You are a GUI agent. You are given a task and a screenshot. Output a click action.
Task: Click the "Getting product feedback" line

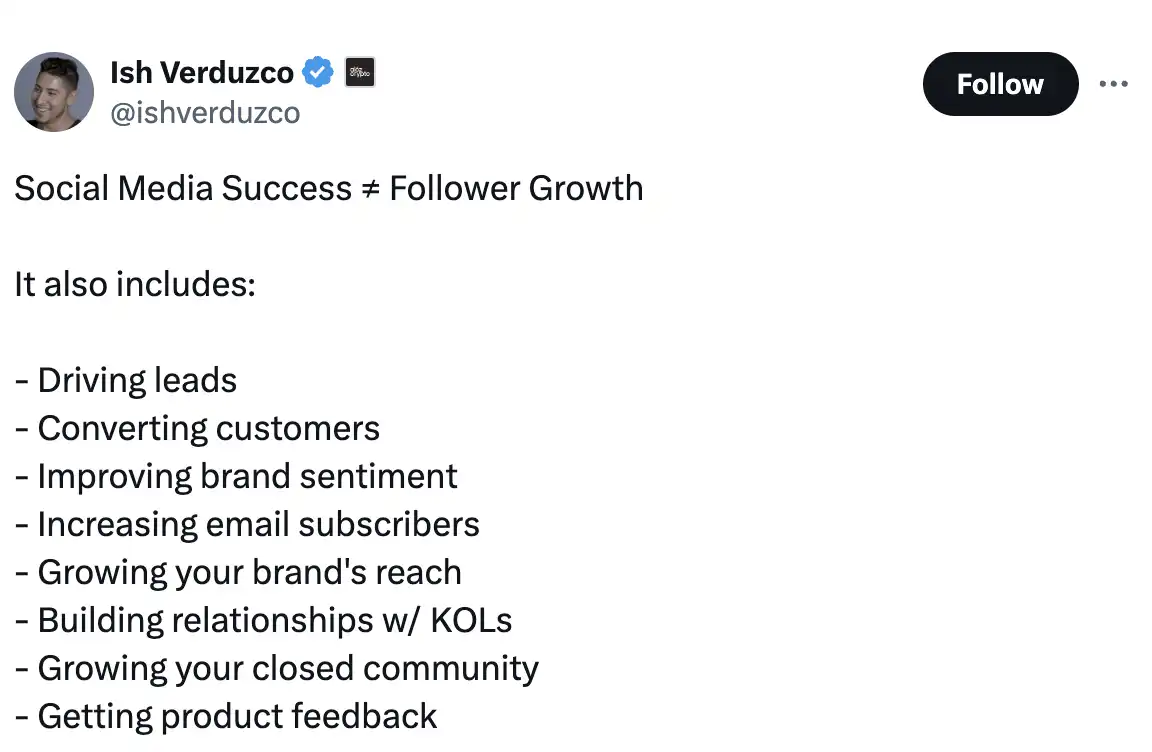pyautogui.click(x=237, y=716)
